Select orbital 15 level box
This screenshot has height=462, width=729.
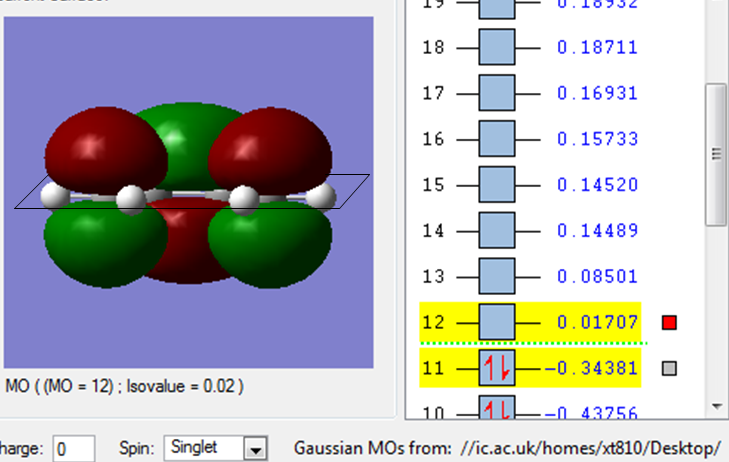pyautogui.click(x=497, y=185)
